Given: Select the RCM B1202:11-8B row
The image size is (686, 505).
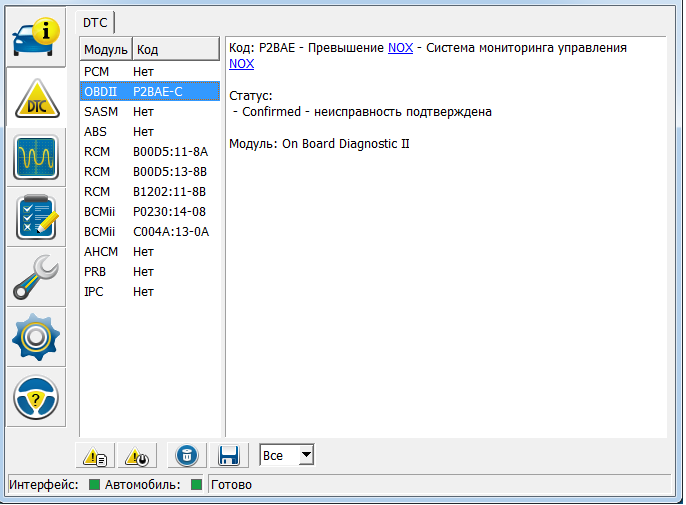Looking at the screenshot, I should click(150, 192).
